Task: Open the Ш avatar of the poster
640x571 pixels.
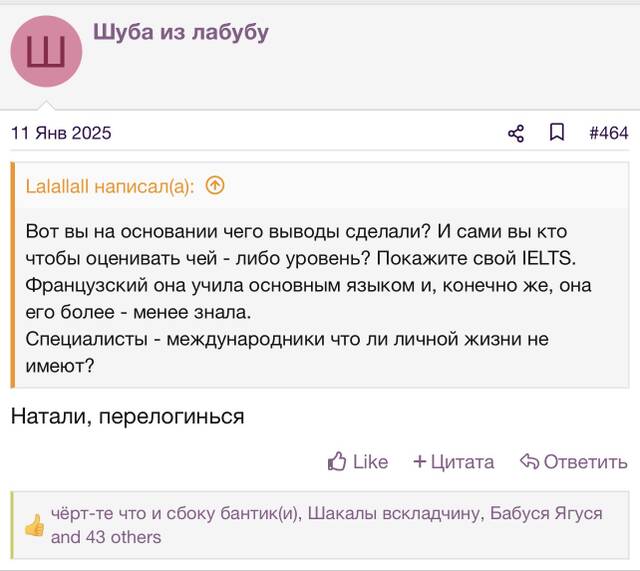Action: (x=46, y=51)
